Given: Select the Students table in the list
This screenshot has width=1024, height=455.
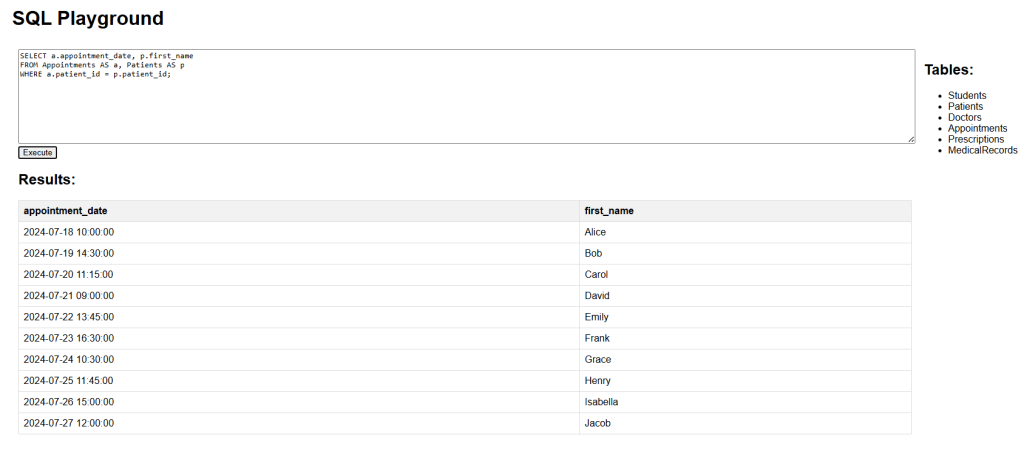Looking at the screenshot, I should click(967, 95).
